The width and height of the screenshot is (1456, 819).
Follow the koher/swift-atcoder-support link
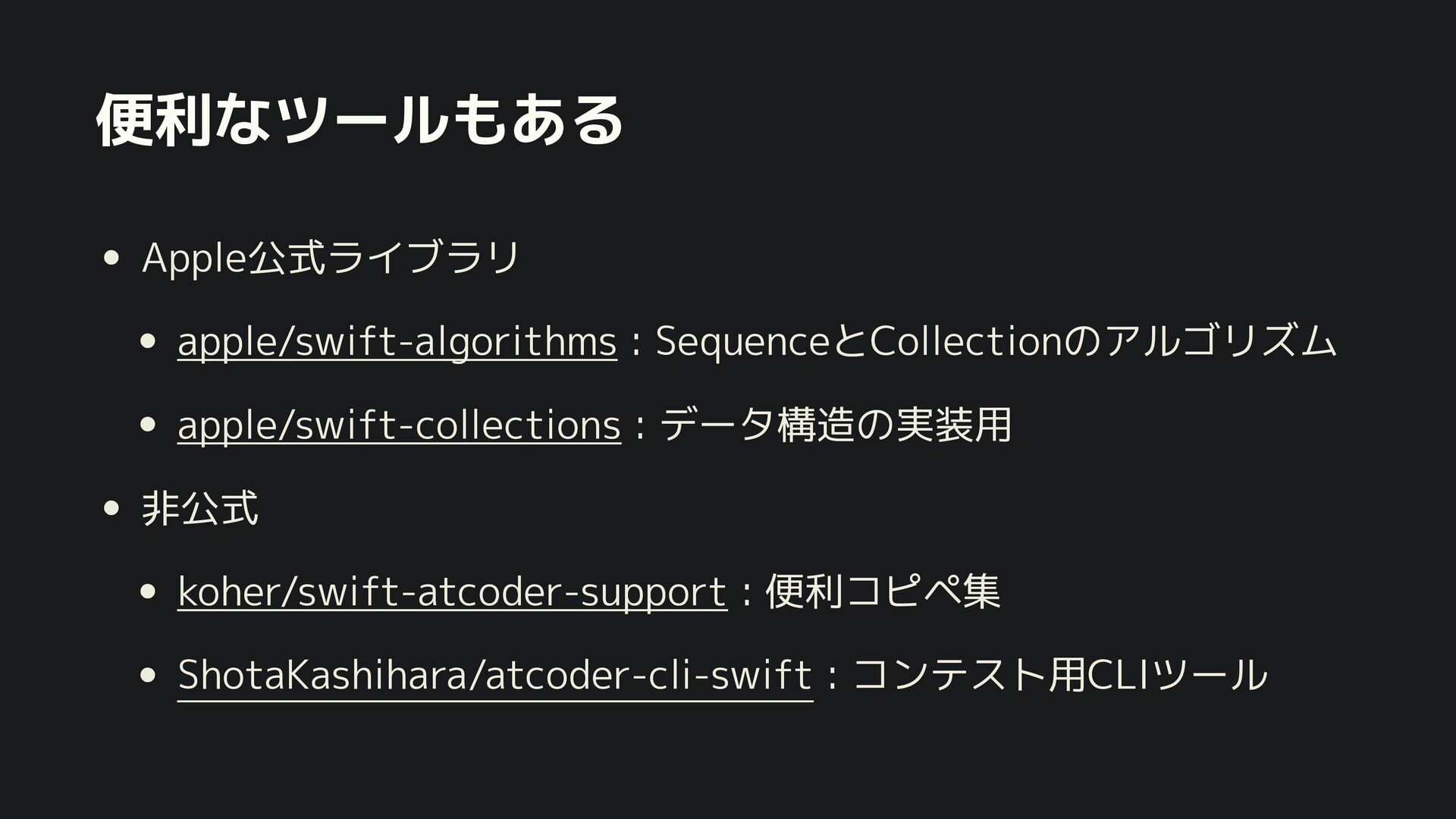[452, 592]
